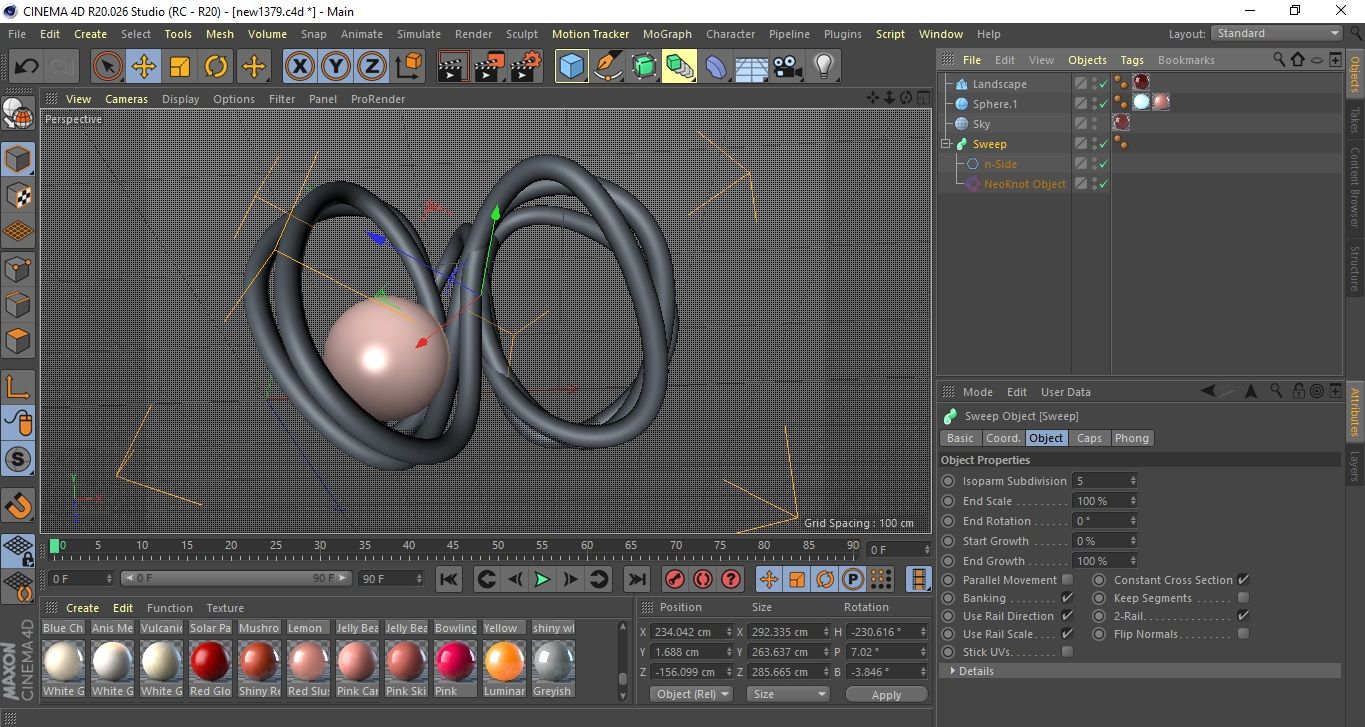Click the Floor environment icon
The height and width of the screenshot is (727, 1365).
point(751,67)
